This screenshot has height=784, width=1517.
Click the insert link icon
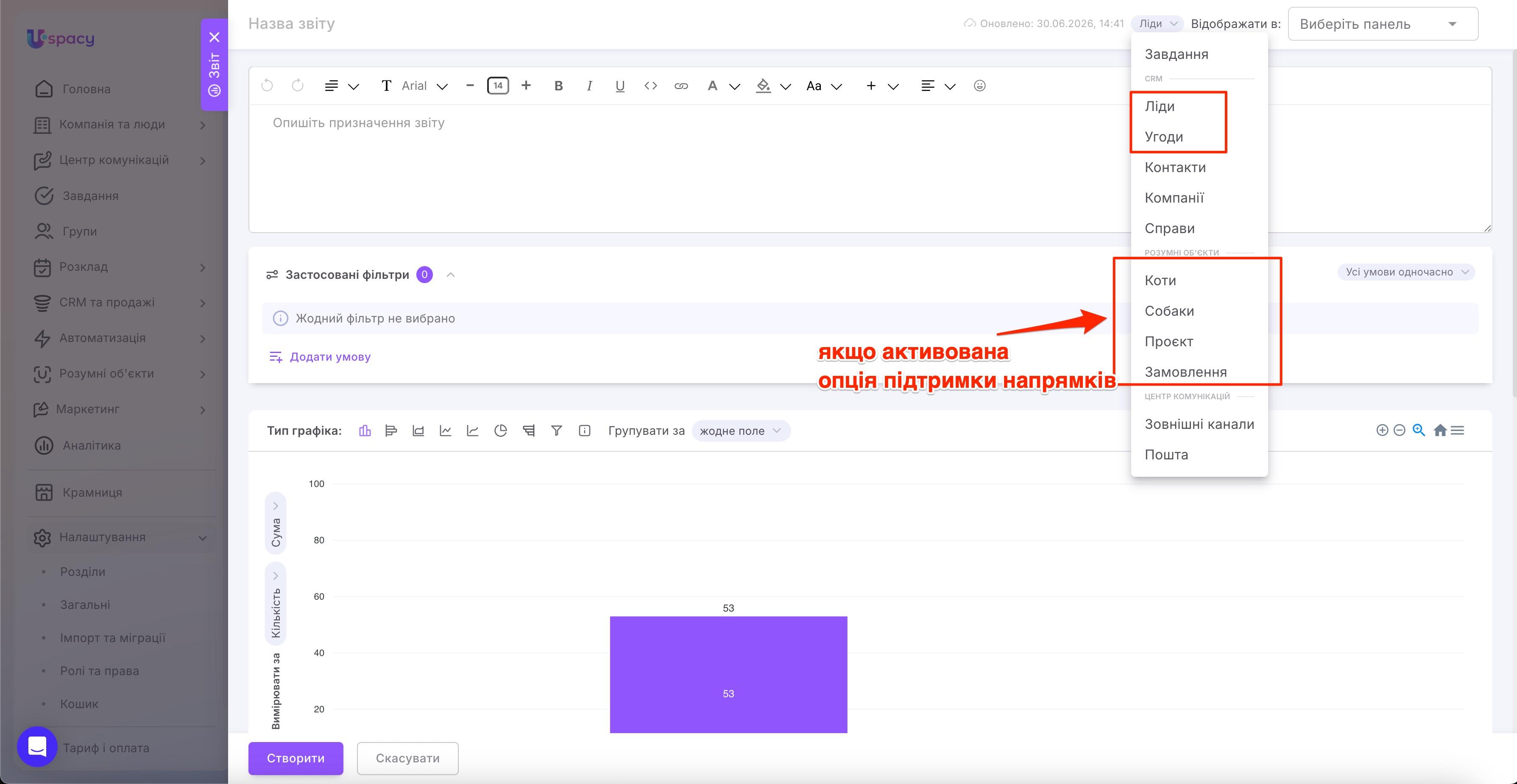click(681, 86)
